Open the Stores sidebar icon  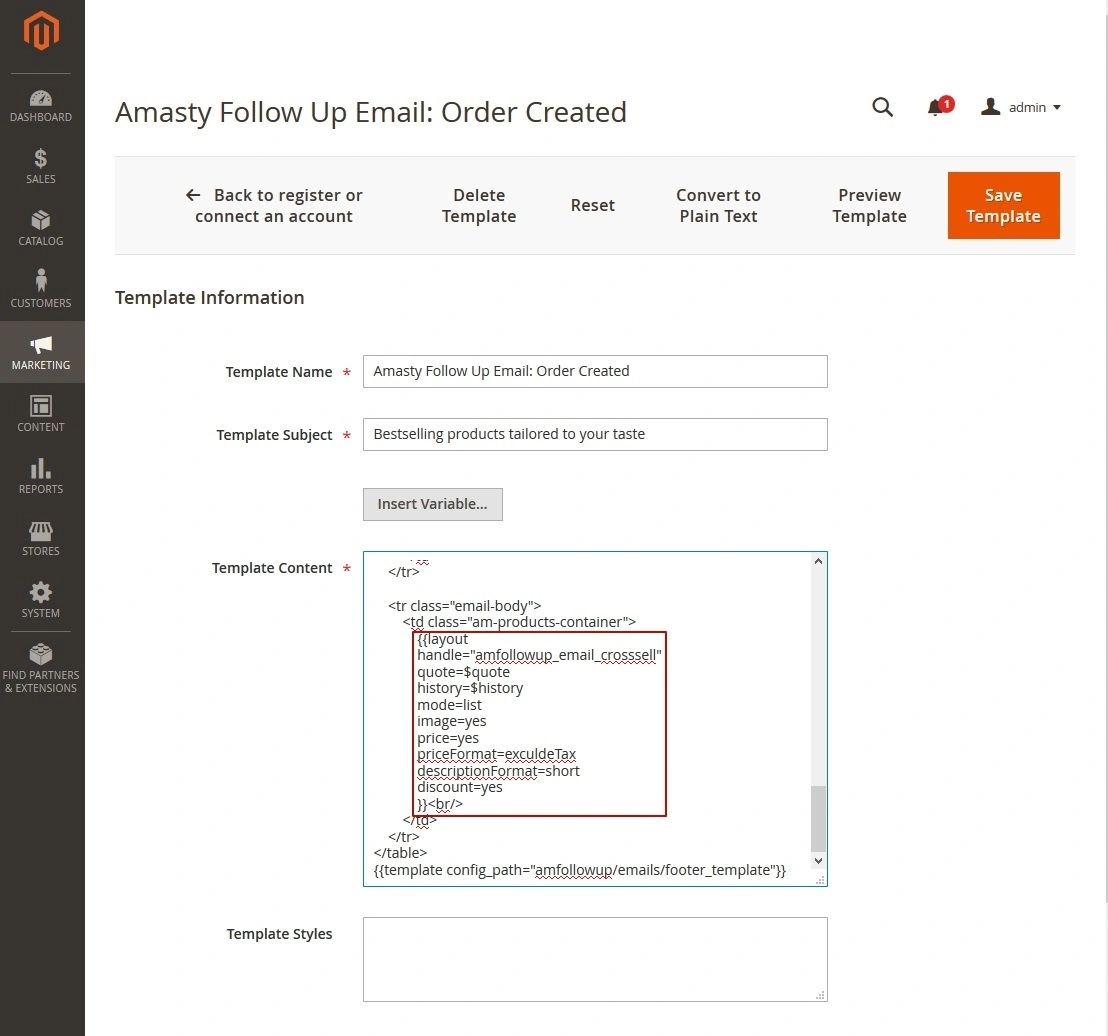pyautogui.click(x=40, y=538)
